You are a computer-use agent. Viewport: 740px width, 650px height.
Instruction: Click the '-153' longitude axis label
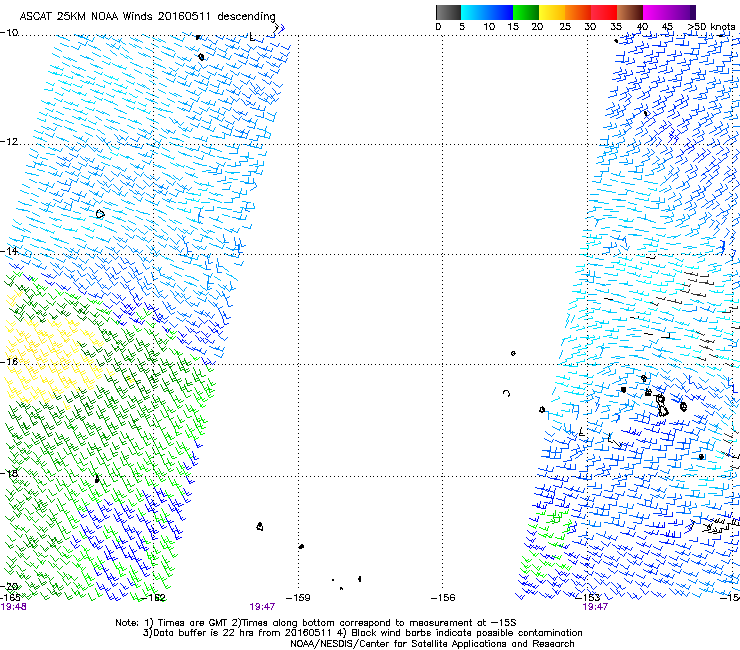click(588, 598)
